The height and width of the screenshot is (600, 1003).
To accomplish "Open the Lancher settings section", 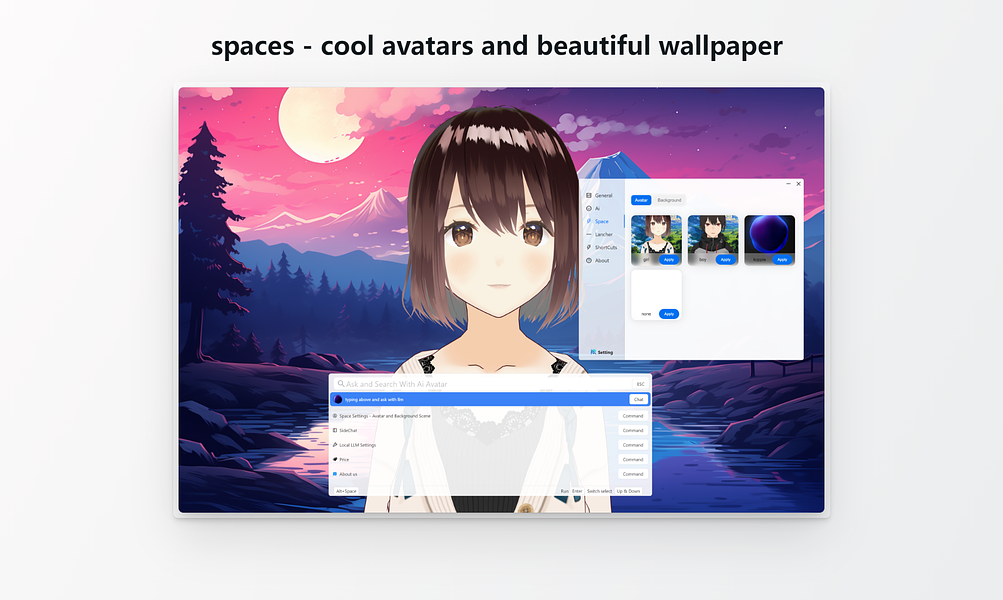I will 600,235.
